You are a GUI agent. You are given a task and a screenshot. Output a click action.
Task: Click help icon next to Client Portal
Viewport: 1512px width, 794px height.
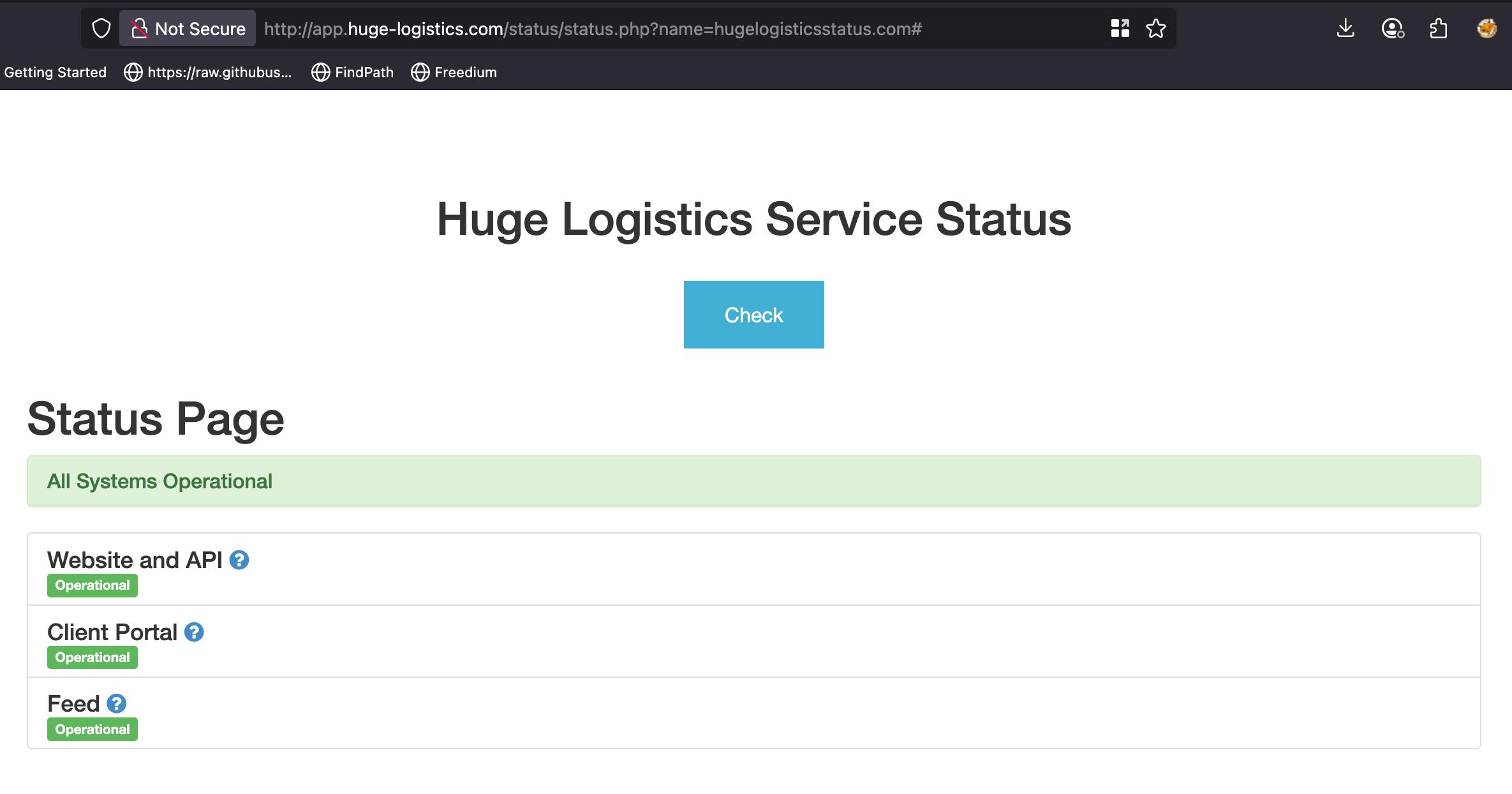pos(194,632)
